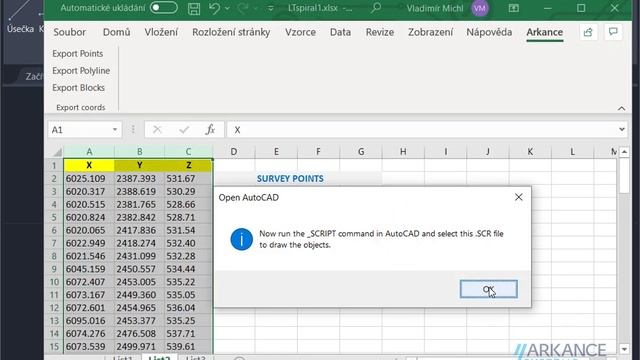Screen dimensions: 640x360
Task: Open the Revize tab
Action: [380, 32]
